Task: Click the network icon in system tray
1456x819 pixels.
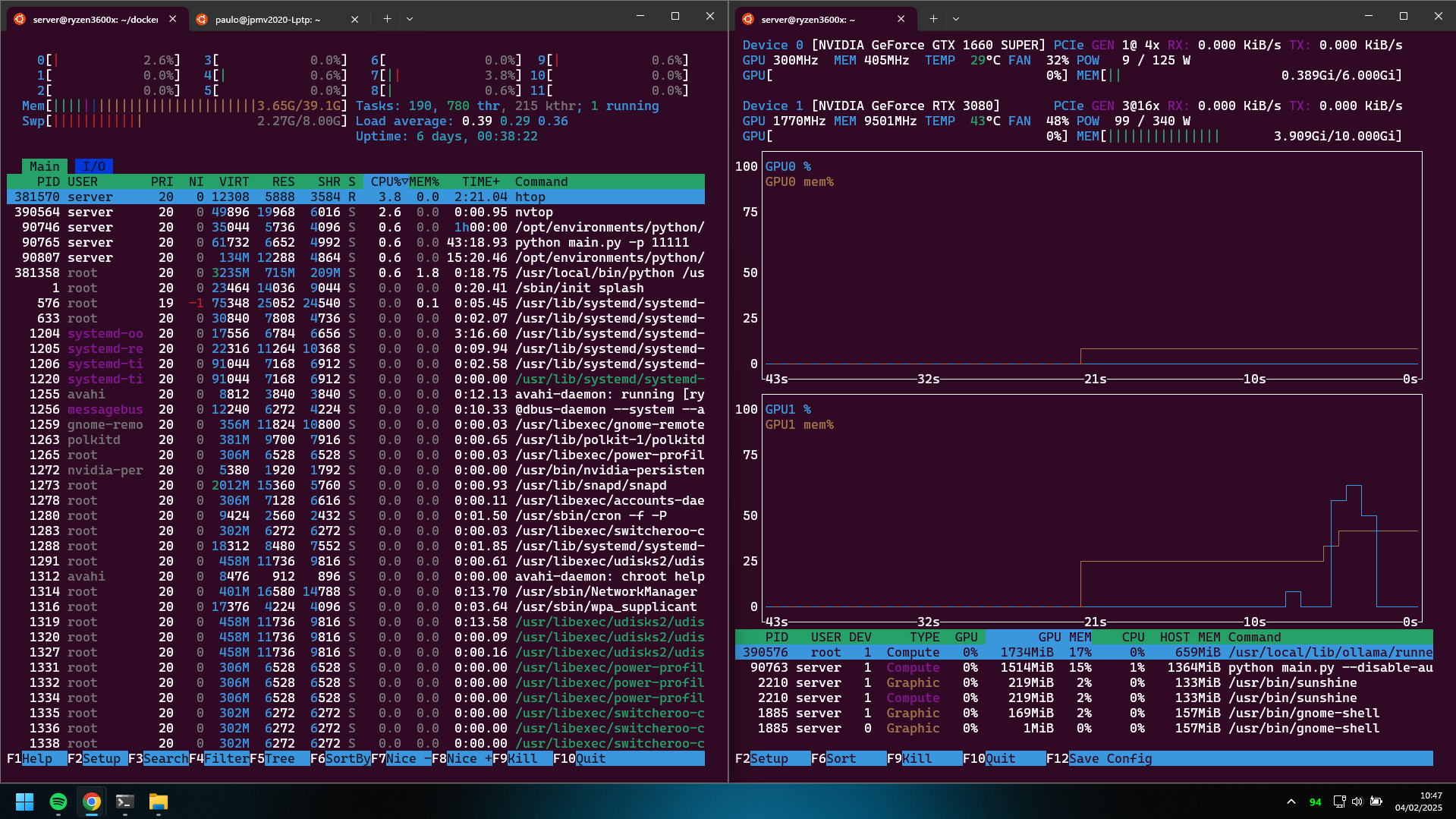Action: (1339, 802)
